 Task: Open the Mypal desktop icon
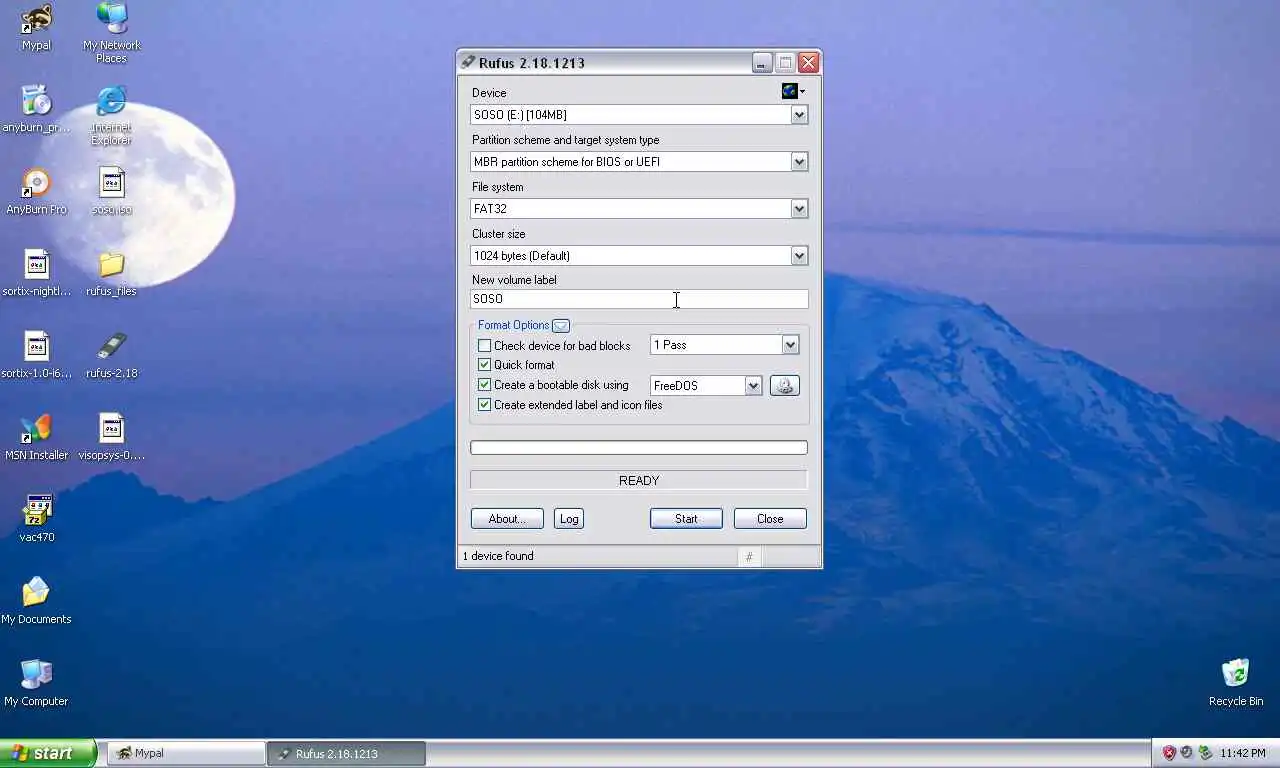(36, 27)
